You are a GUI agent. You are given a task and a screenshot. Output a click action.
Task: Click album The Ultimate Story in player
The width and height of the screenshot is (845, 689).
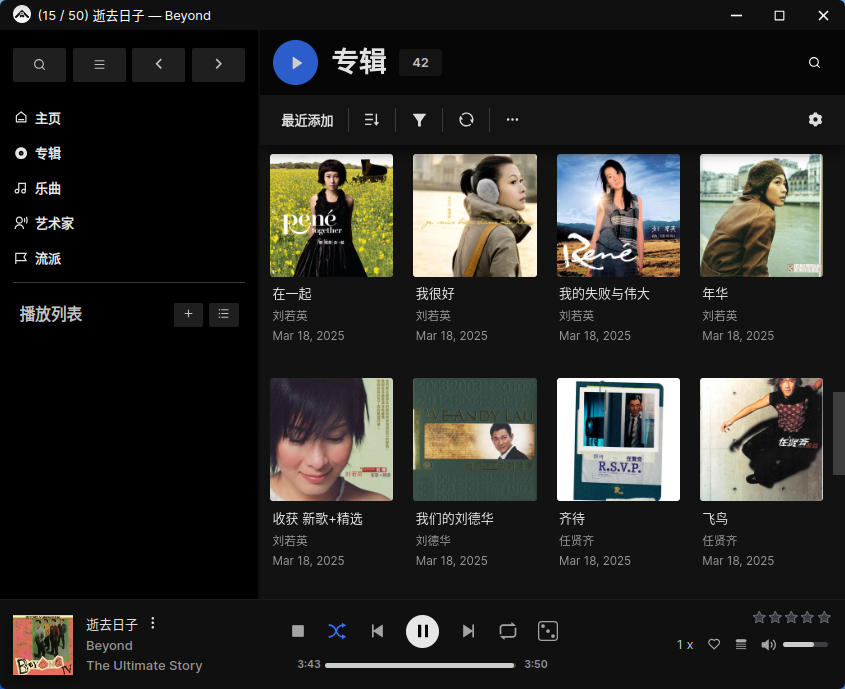[144, 666]
